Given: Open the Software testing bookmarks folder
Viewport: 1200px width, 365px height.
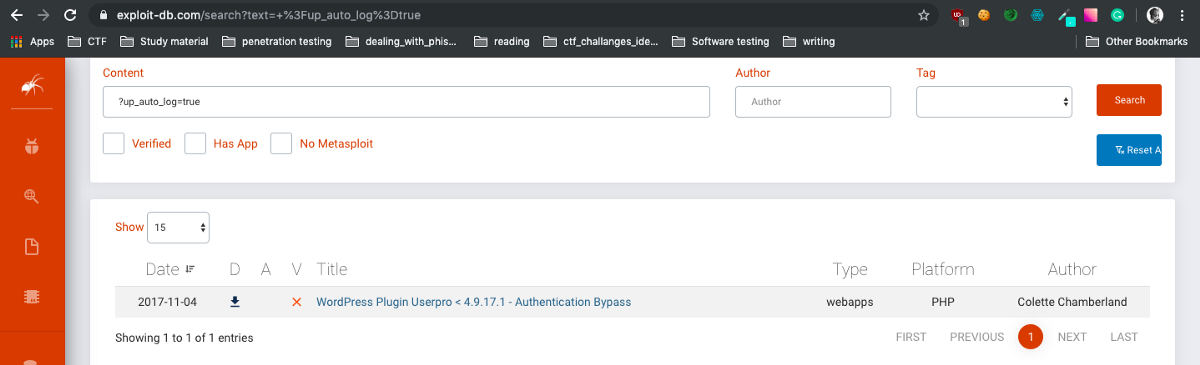Looking at the screenshot, I should (720, 42).
